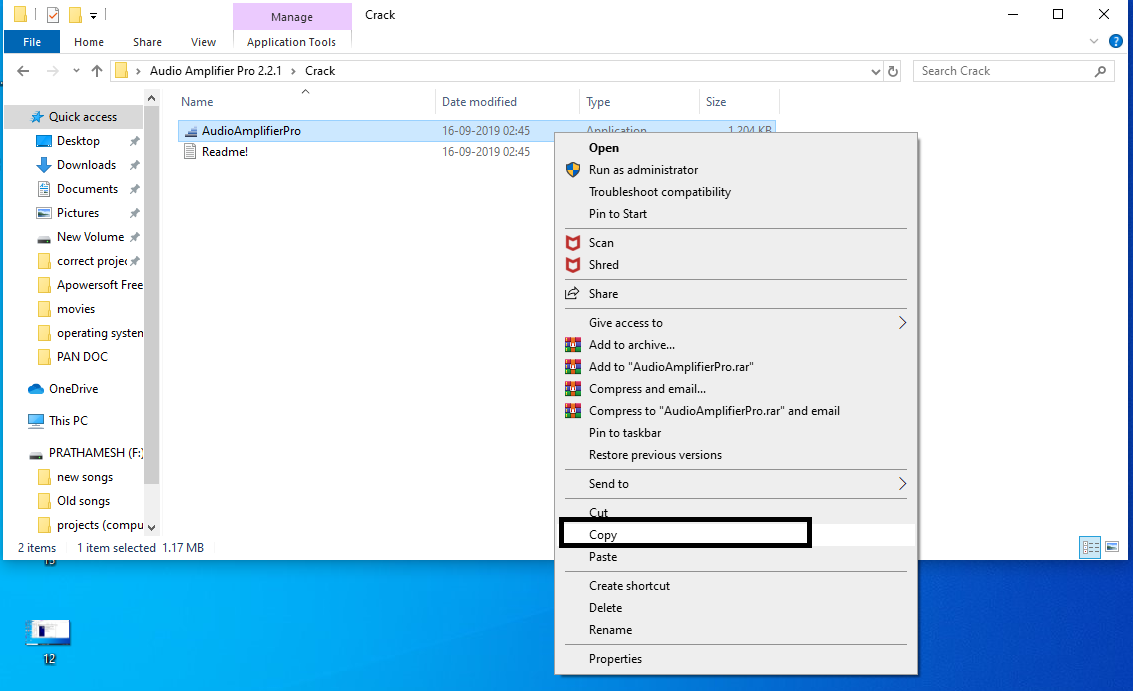This screenshot has height=691, width=1133.
Task: Click the McAfee Scan icon
Action: 573,243
